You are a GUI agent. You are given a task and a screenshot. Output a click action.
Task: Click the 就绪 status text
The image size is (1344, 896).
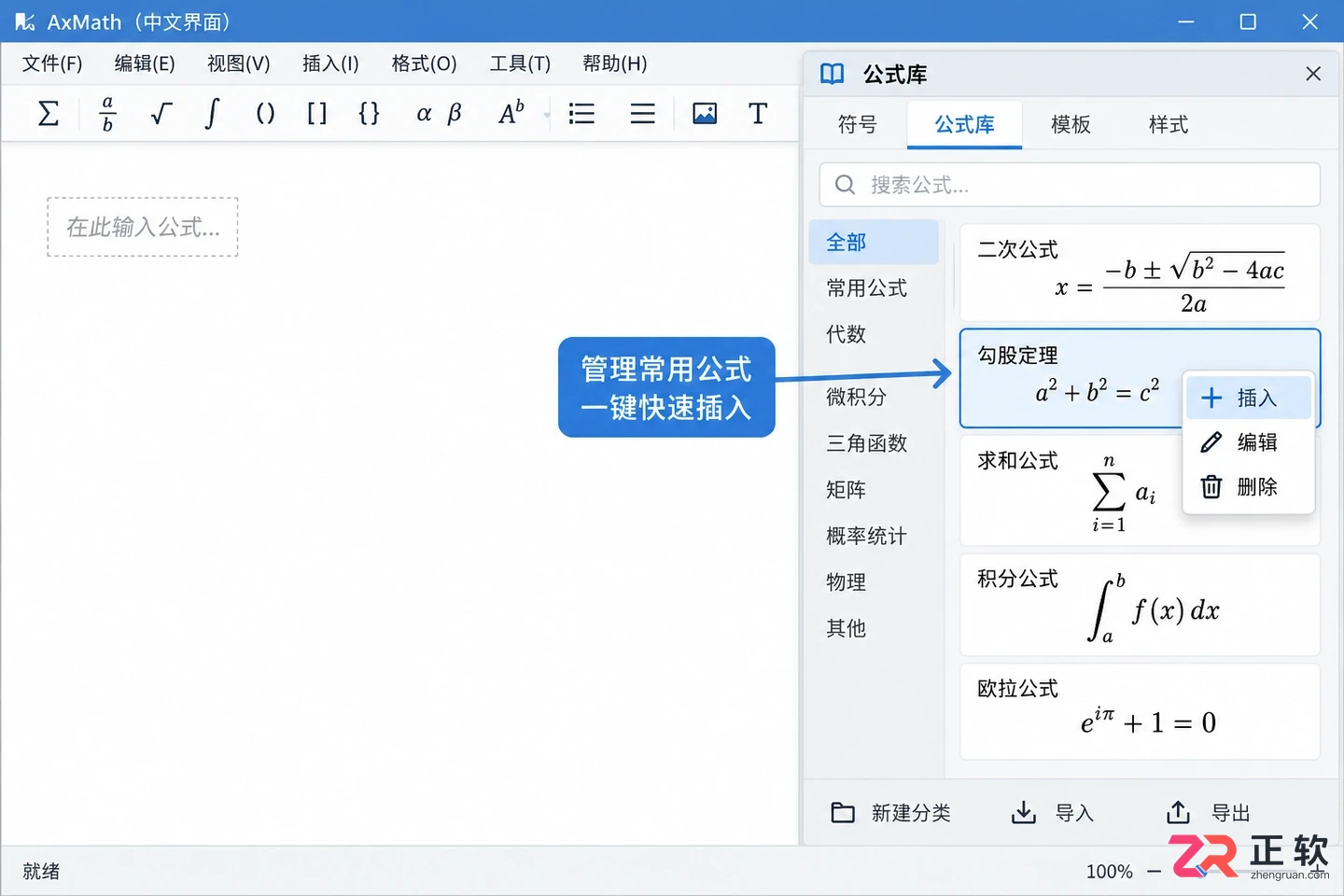[41, 872]
